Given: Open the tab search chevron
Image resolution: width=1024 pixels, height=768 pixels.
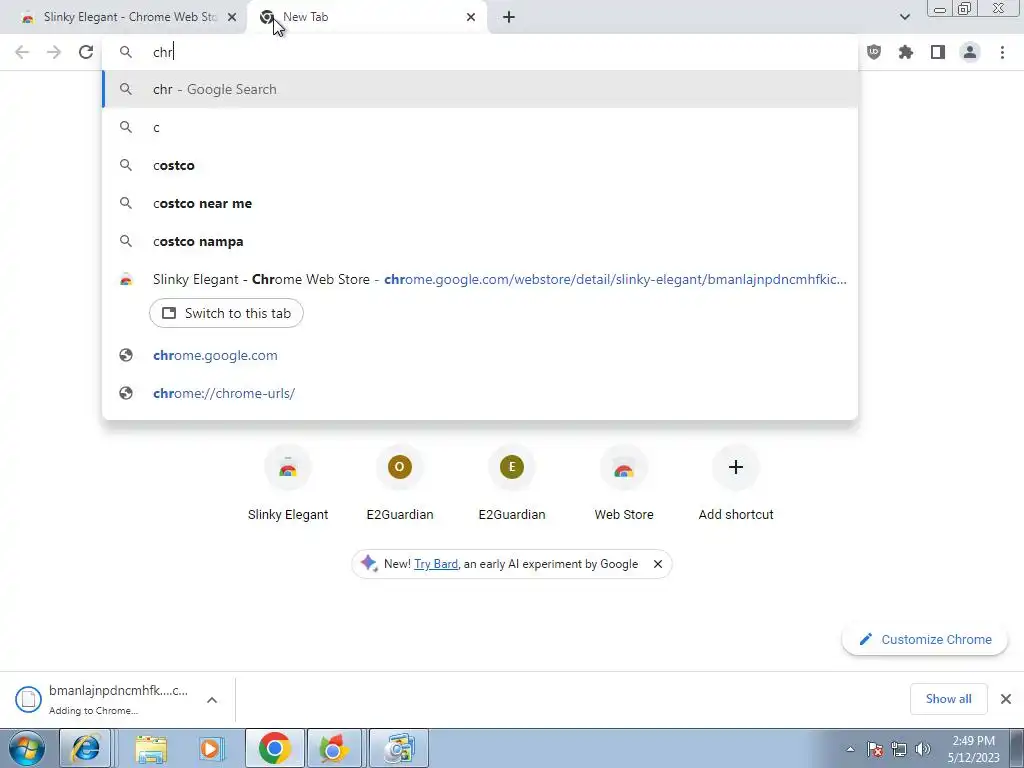Looking at the screenshot, I should pyautogui.click(x=904, y=17).
